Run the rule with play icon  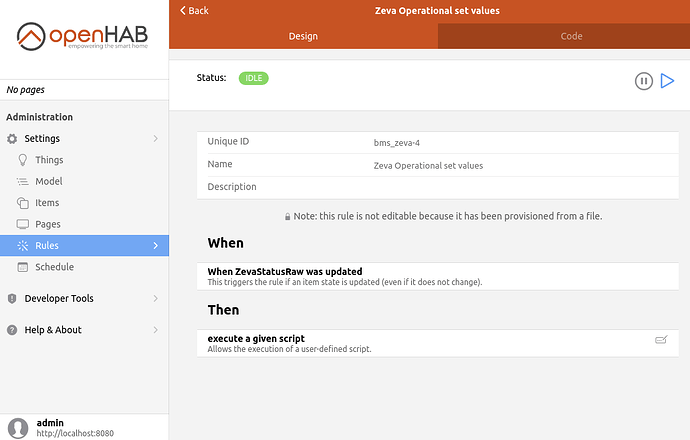(667, 81)
